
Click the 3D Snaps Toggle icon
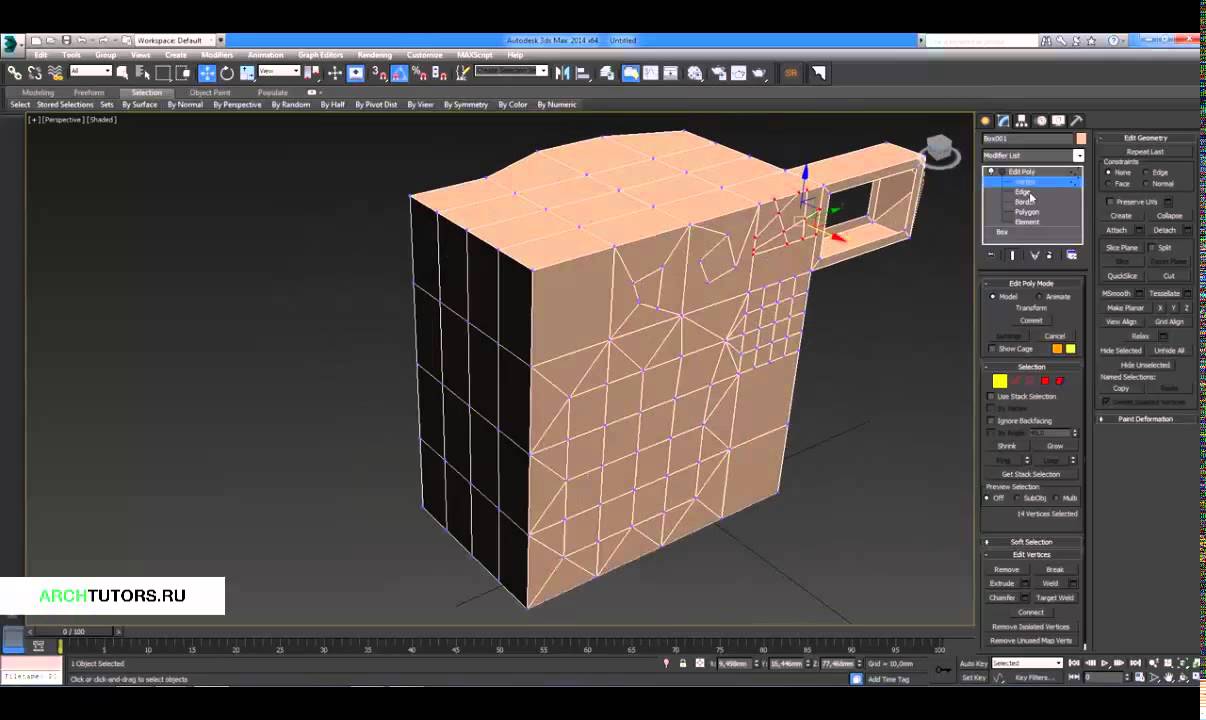[379, 73]
